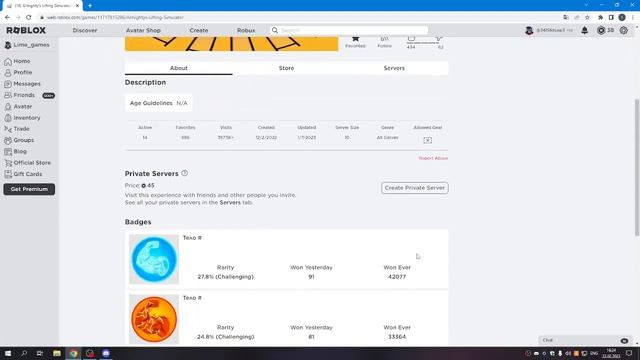Open the Avatar Shop menu
This screenshot has width=640, height=360.
(143, 30)
